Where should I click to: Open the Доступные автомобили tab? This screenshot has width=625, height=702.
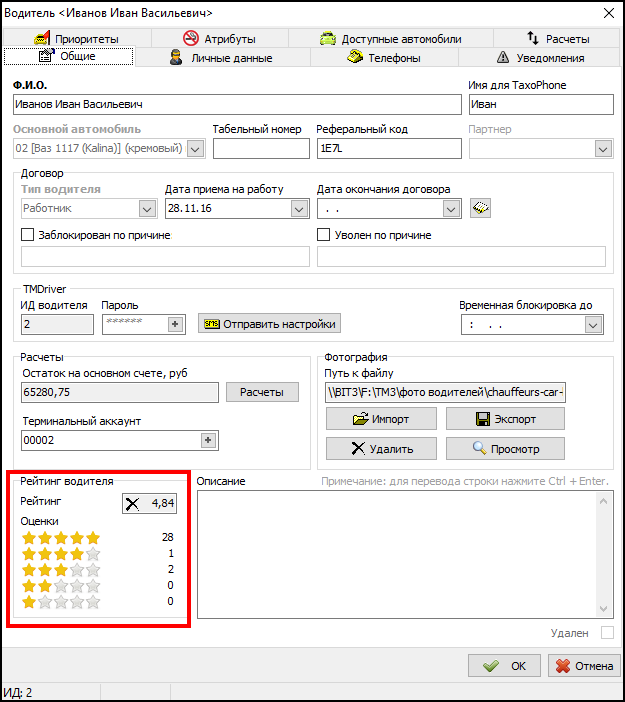[x=390, y=39]
